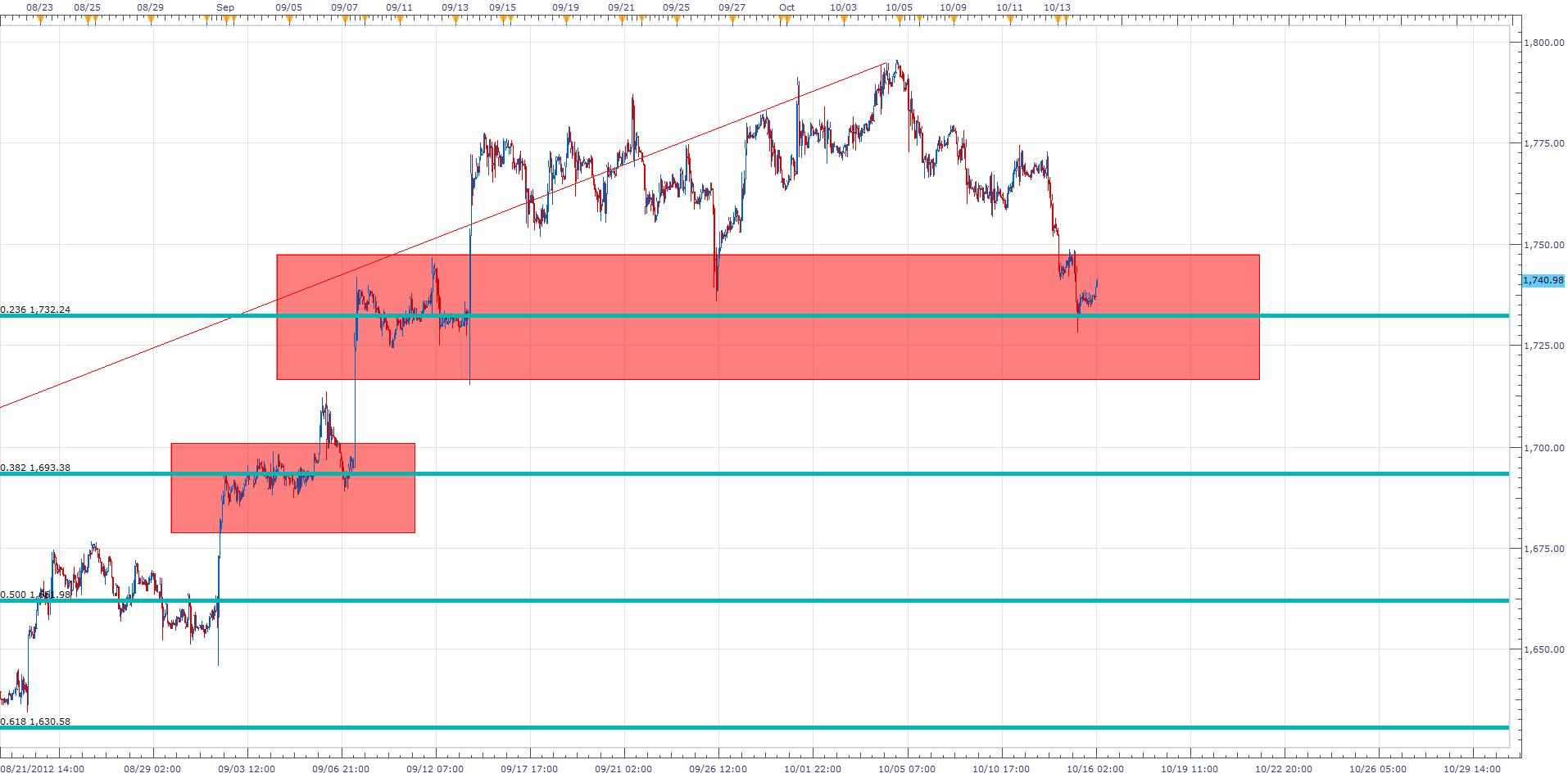The height and width of the screenshot is (778, 1568).
Task: Click the 1,650.00 price axis label
Action: (x=1544, y=649)
